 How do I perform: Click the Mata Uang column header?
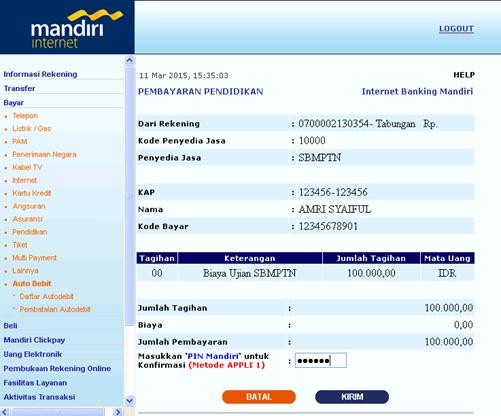[447, 258]
